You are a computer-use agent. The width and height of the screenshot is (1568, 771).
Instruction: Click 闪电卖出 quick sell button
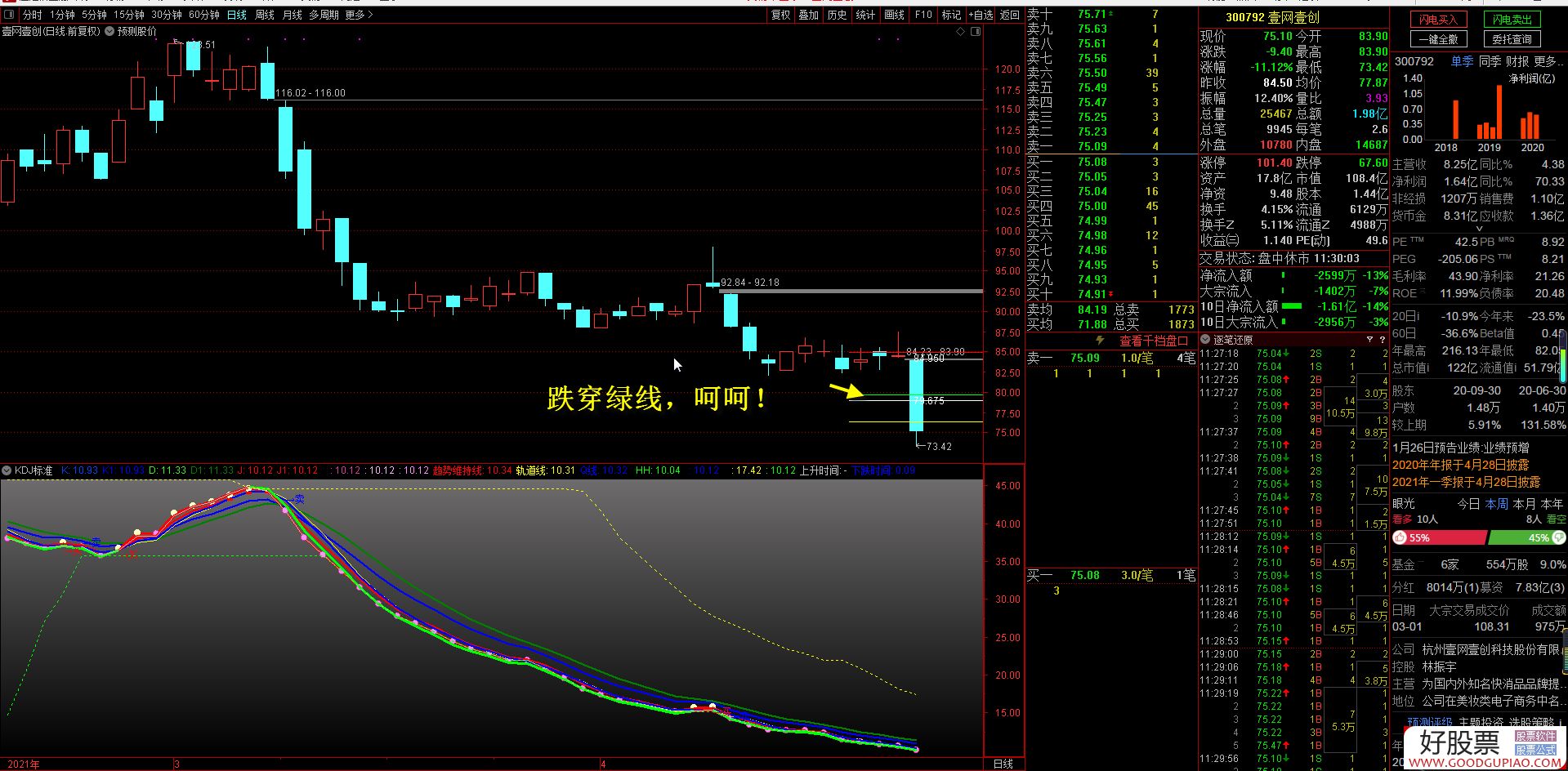point(1512,20)
